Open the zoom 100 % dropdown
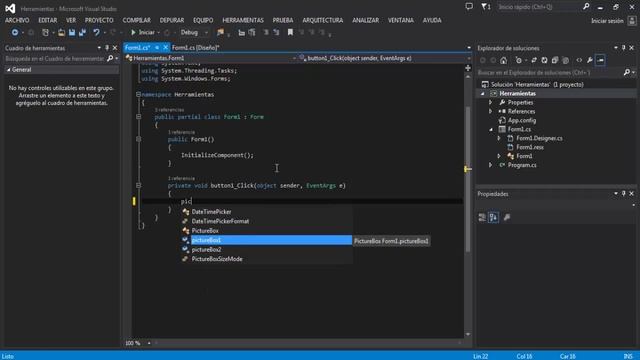This screenshot has width=640, height=360. click(149, 343)
